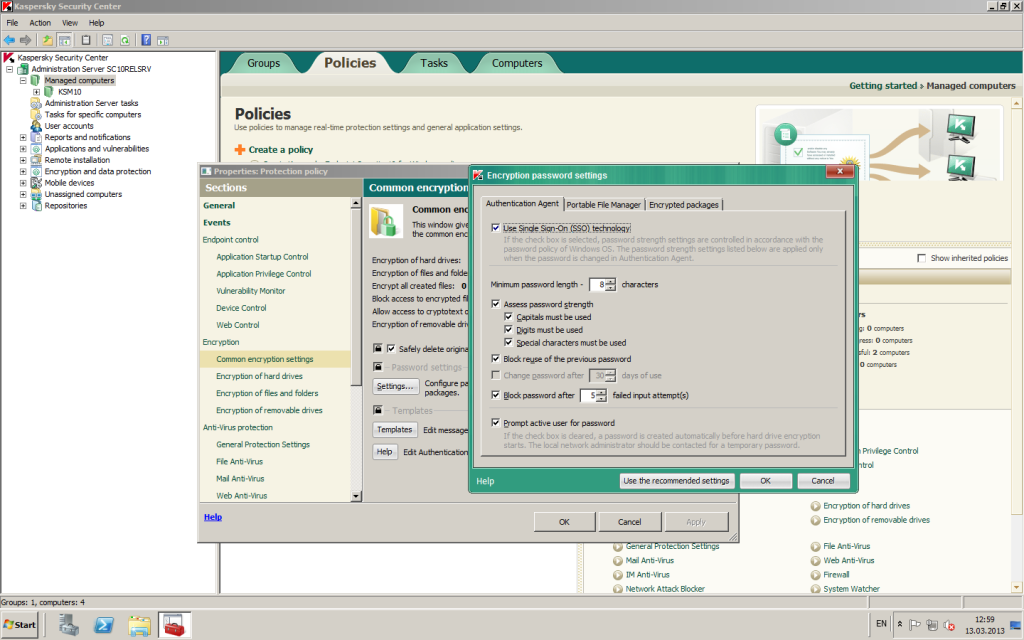Click Use the recommended settings button
1024x640 pixels.
click(677, 481)
